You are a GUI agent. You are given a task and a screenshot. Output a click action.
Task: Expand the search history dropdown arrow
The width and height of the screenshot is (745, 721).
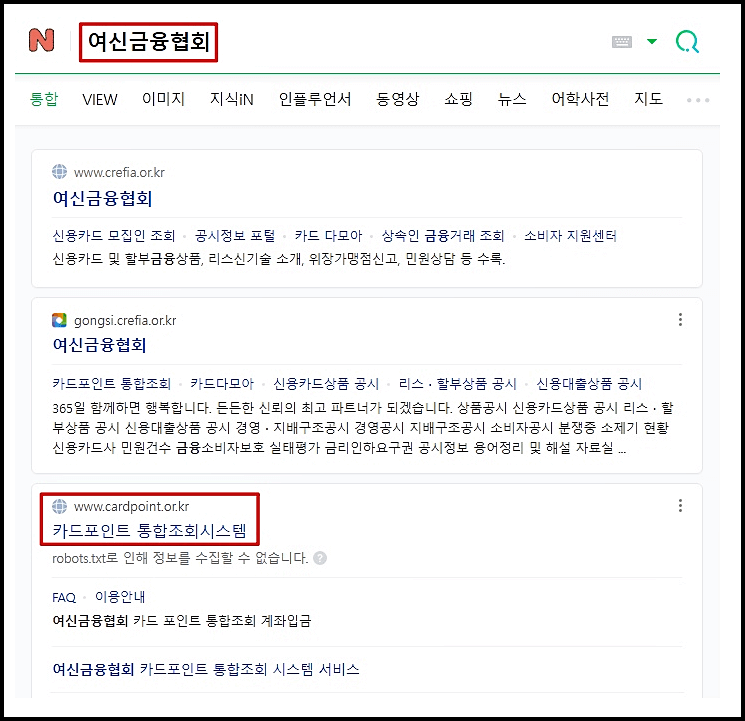coord(652,41)
